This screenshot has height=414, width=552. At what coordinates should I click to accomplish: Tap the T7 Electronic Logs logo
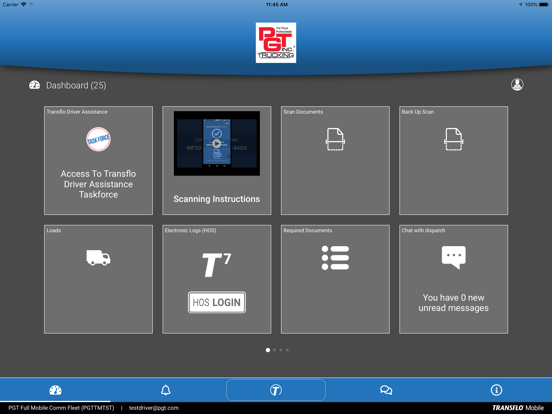point(217,265)
